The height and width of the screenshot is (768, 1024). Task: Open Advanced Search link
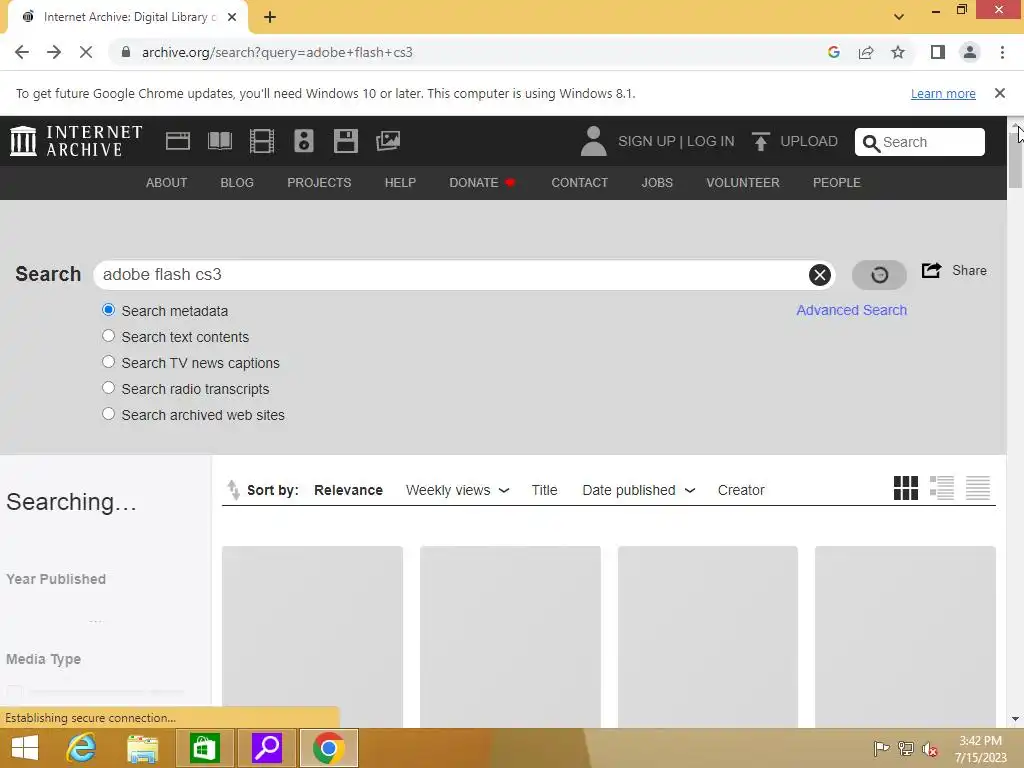[x=851, y=310]
